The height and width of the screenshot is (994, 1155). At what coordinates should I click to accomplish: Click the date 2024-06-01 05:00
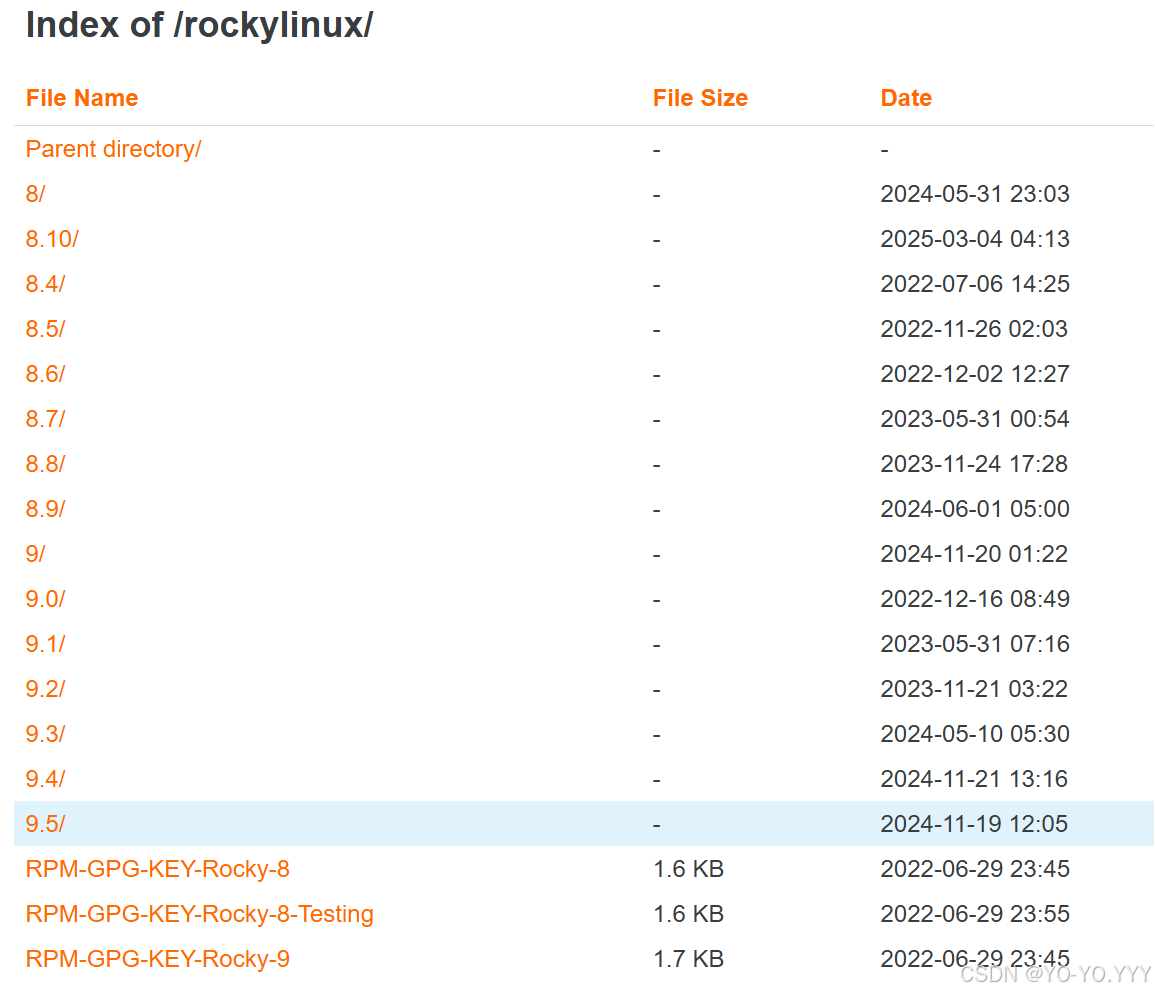pos(975,508)
